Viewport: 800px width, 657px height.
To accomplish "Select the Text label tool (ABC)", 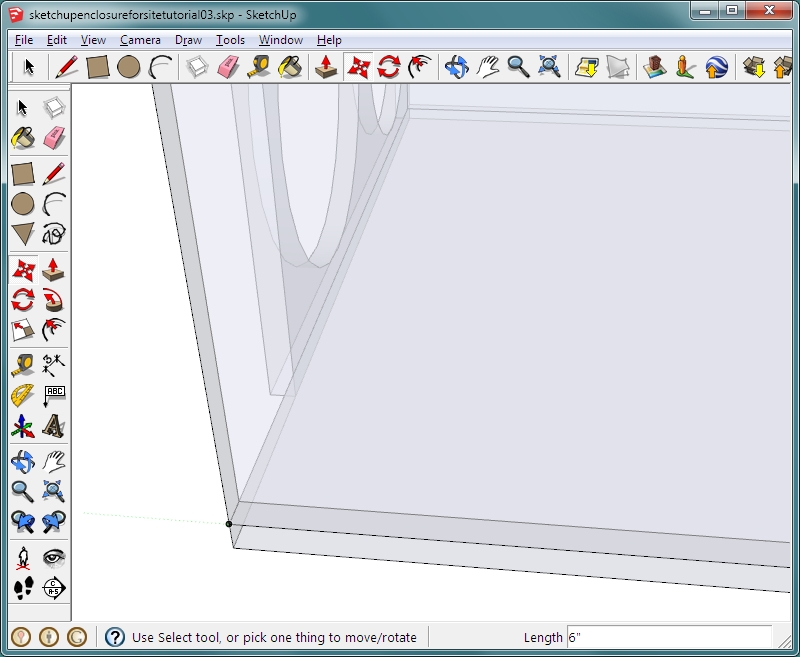I will pos(54,396).
